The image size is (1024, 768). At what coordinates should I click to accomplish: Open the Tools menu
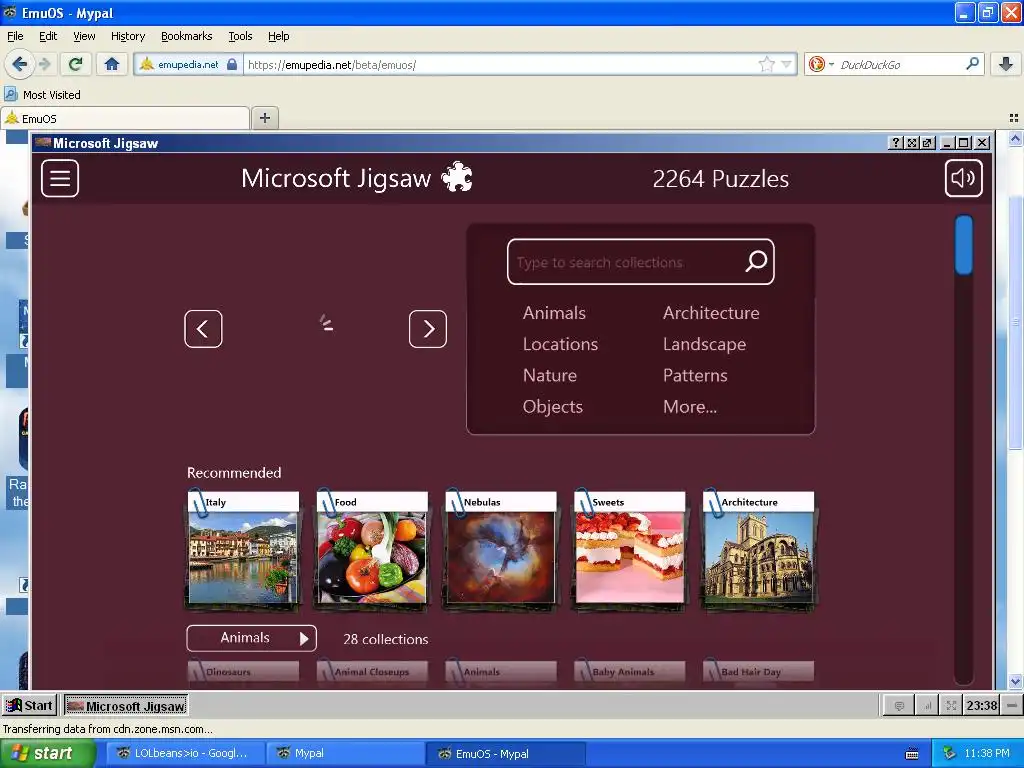click(240, 36)
